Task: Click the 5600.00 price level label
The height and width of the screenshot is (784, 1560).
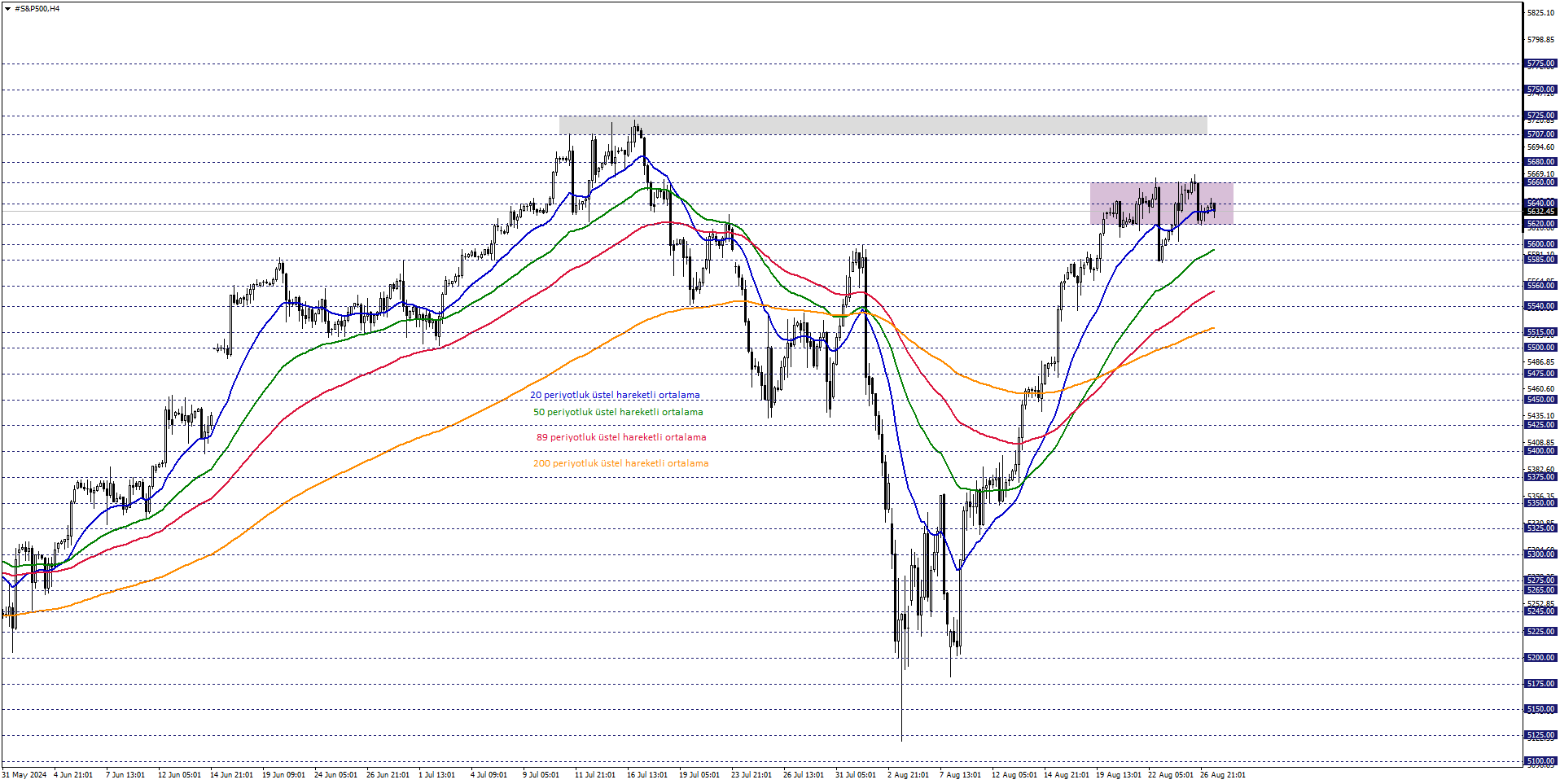Action: tap(1540, 244)
